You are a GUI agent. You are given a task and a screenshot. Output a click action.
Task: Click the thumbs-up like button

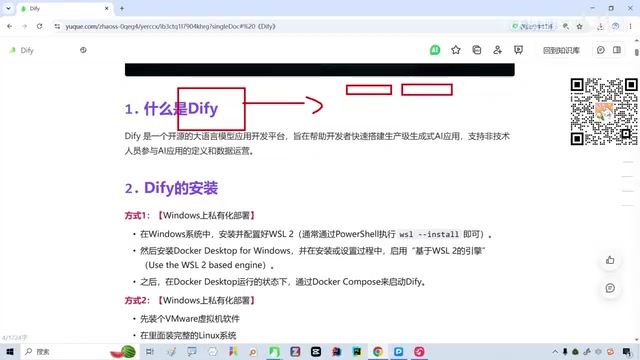coord(610,260)
